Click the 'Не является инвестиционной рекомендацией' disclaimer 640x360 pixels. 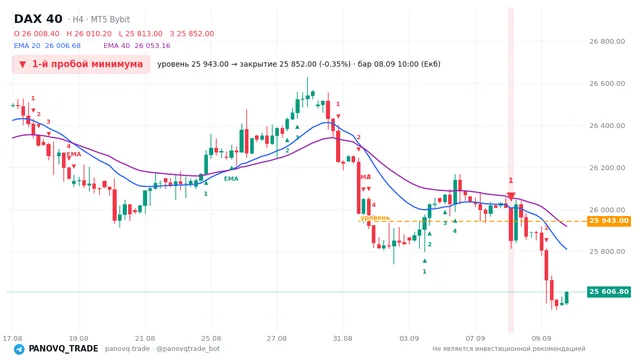tap(509, 349)
